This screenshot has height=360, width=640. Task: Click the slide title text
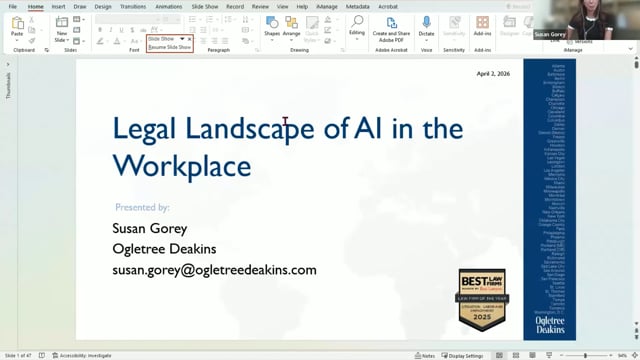click(288, 147)
